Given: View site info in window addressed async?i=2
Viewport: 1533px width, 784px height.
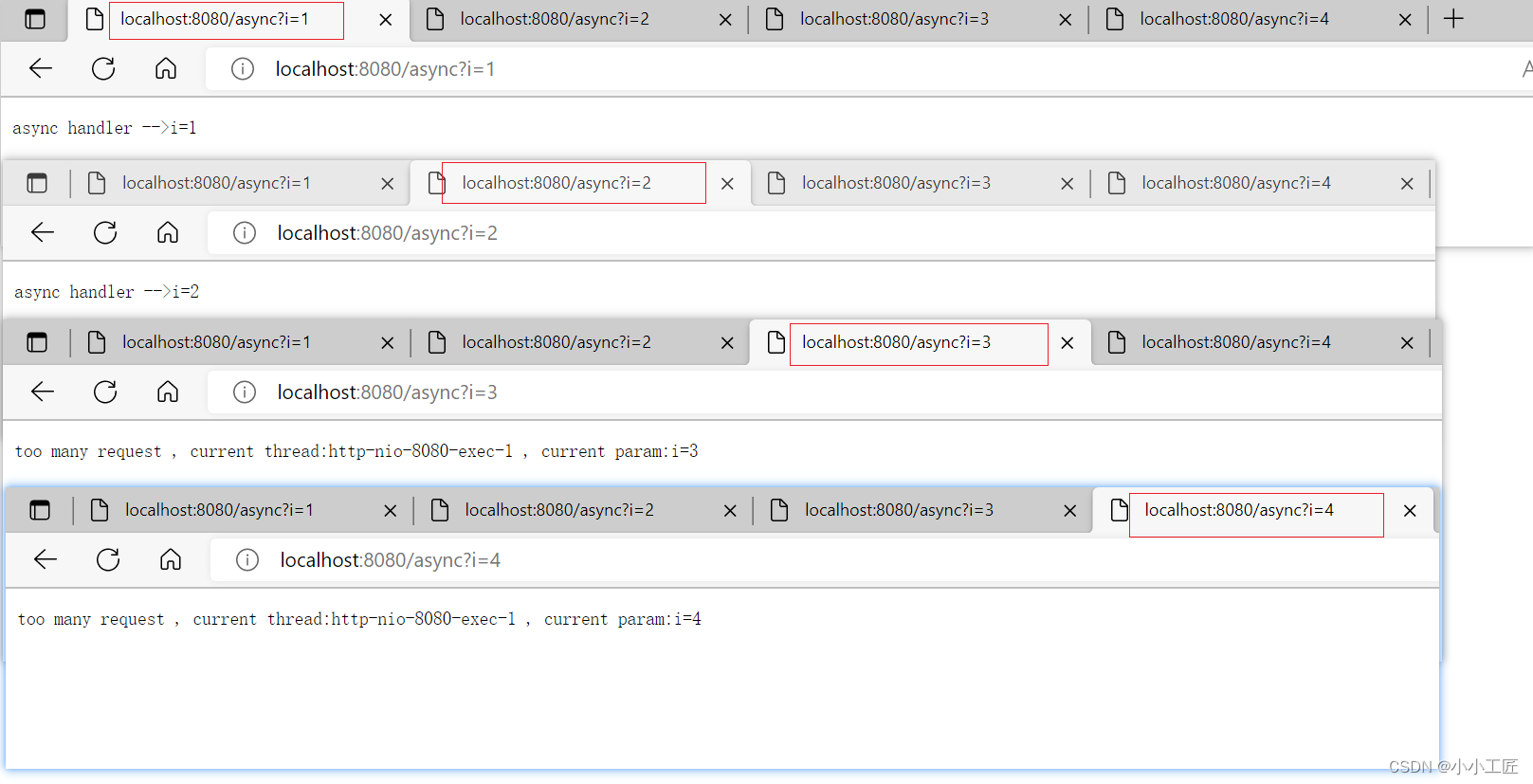Looking at the screenshot, I should pyautogui.click(x=245, y=232).
